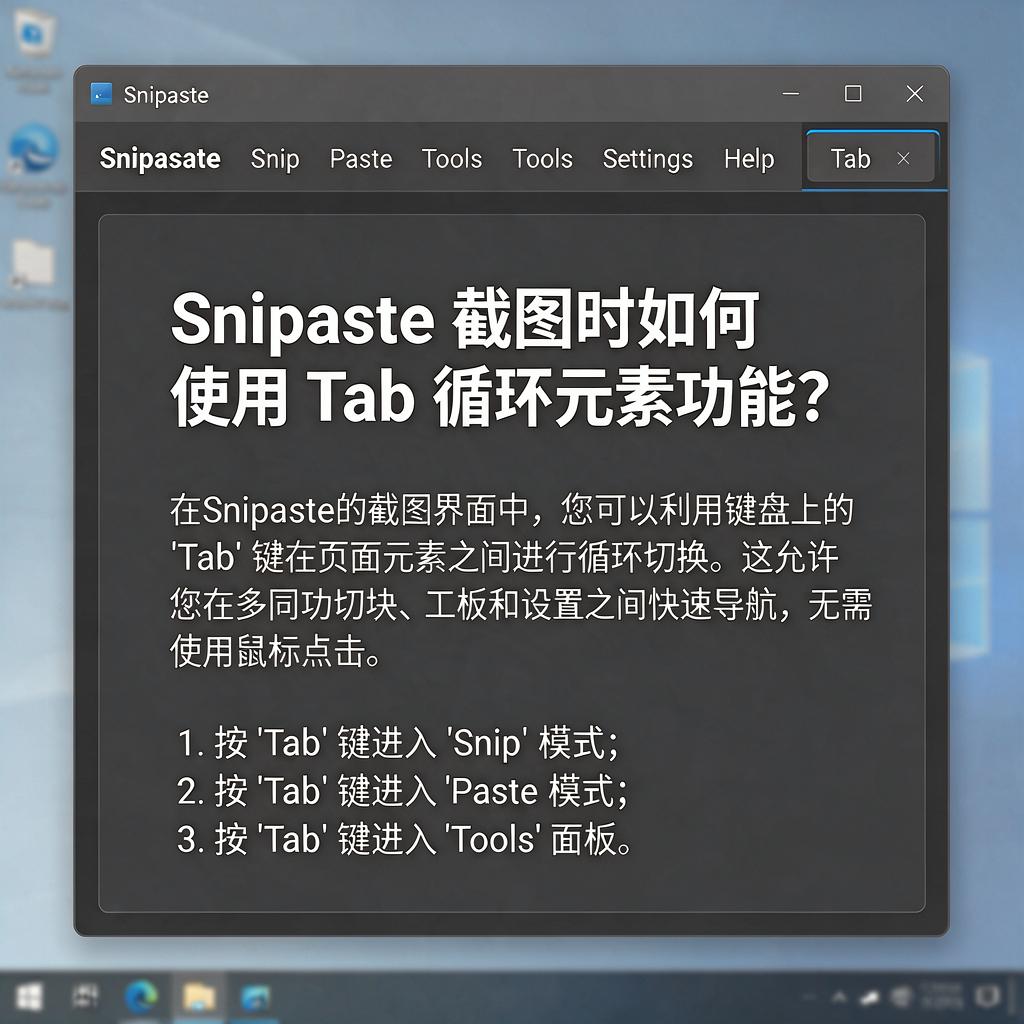Minimize the Snipaste window
The image size is (1024, 1024).
(791, 93)
